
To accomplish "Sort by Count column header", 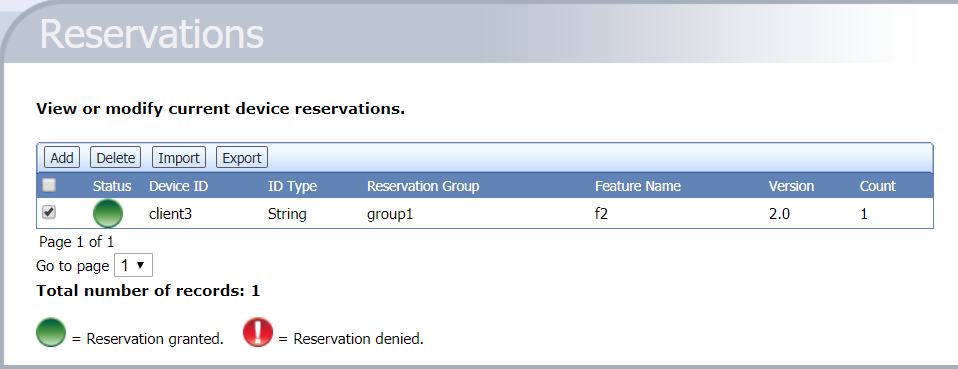I will pyautogui.click(x=877, y=186).
